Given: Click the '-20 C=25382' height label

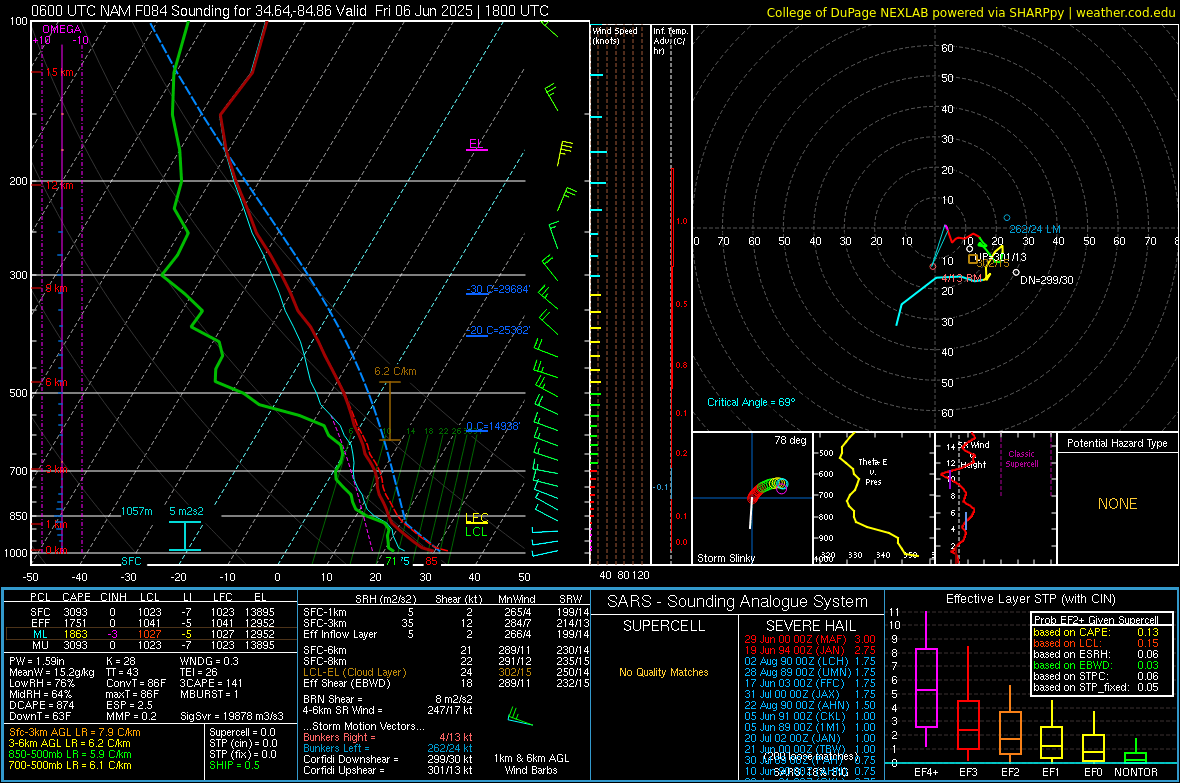Looking at the screenshot, I should click(x=498, y=330).
